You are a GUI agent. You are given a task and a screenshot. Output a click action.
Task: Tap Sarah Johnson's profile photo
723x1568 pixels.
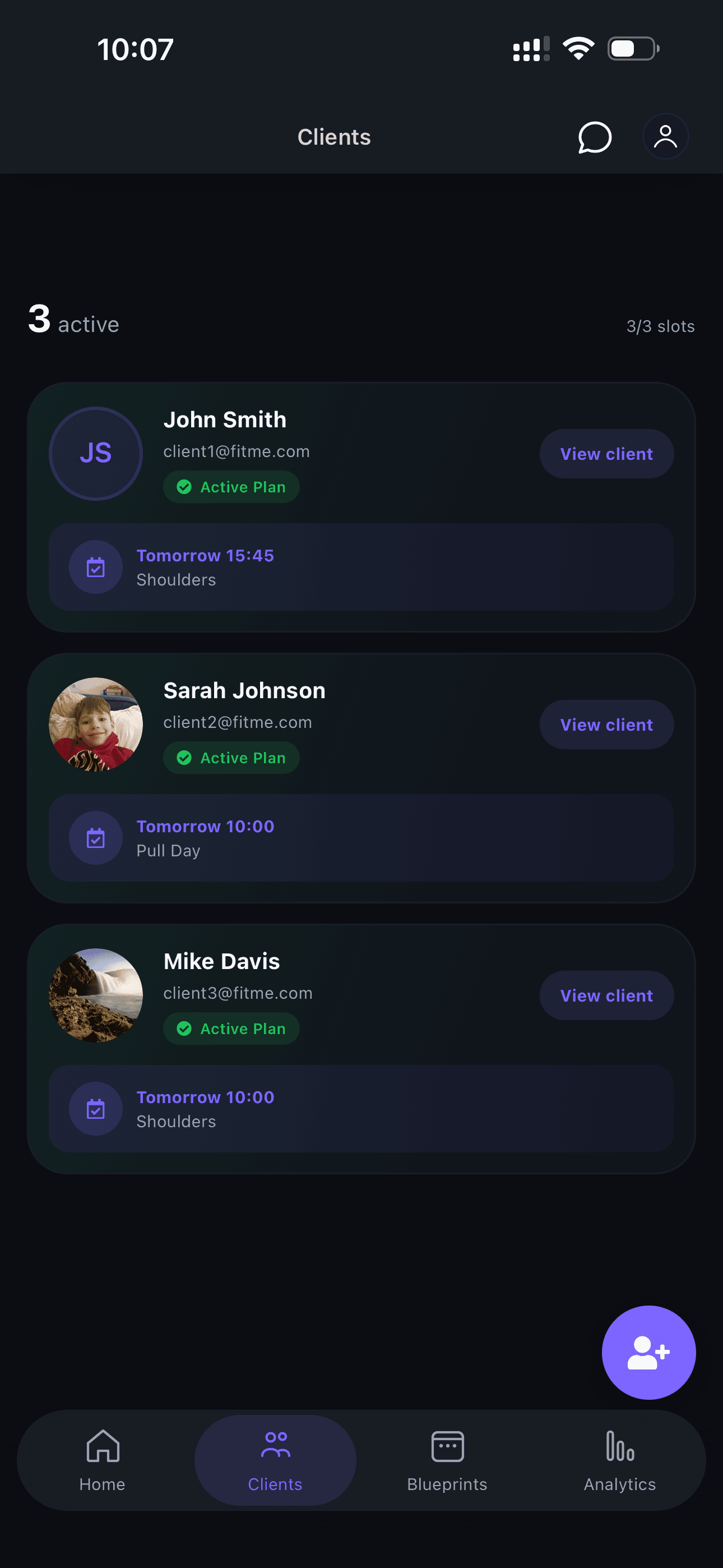tap(95, 725)
